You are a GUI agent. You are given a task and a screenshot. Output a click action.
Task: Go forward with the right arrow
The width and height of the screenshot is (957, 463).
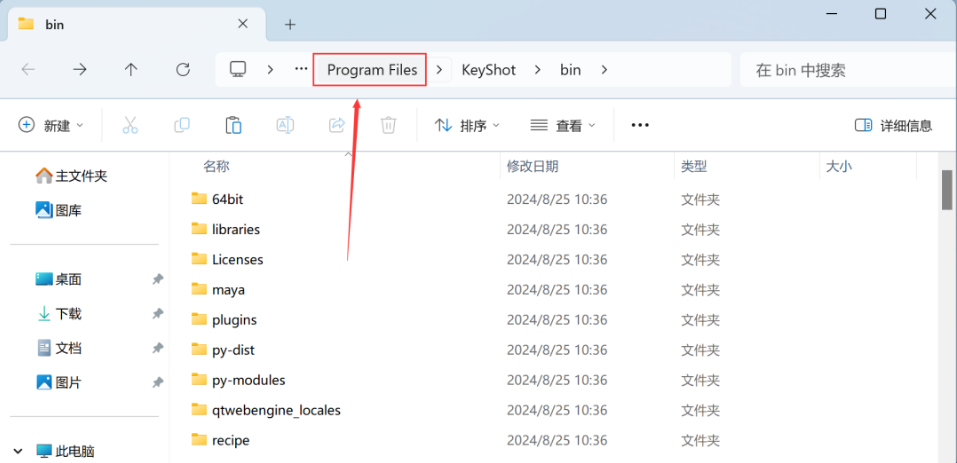coord(79,70)
